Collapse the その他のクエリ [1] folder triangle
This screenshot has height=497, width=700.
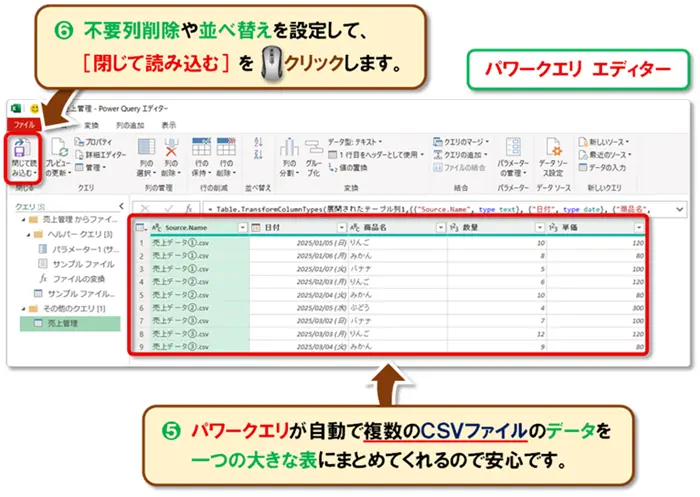click(23, 309)
